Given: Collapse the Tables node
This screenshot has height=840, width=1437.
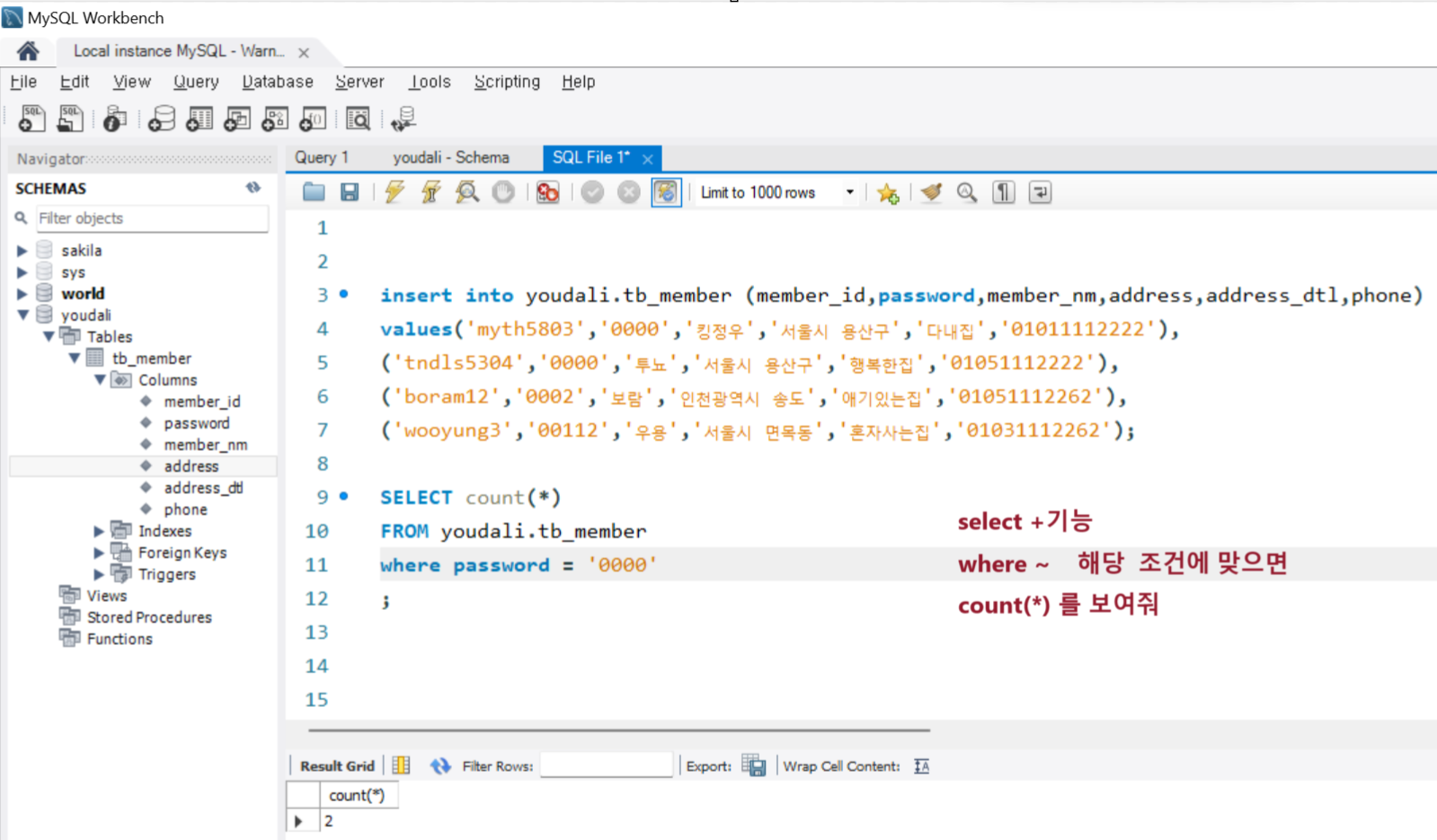Looking at the screenshot, I should 49,337.
